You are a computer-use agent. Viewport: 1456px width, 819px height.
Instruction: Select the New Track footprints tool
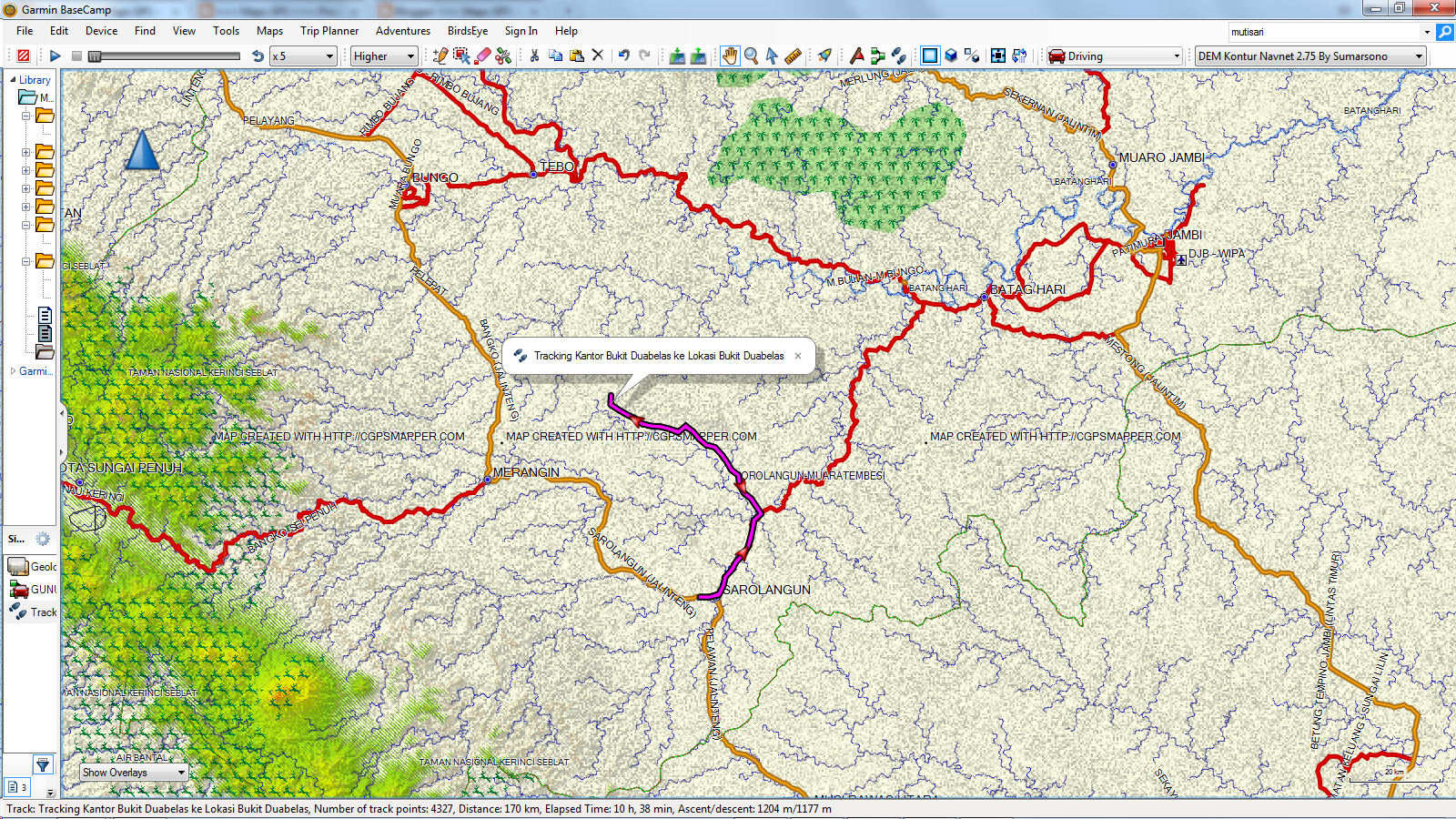[x=898, y=56]
